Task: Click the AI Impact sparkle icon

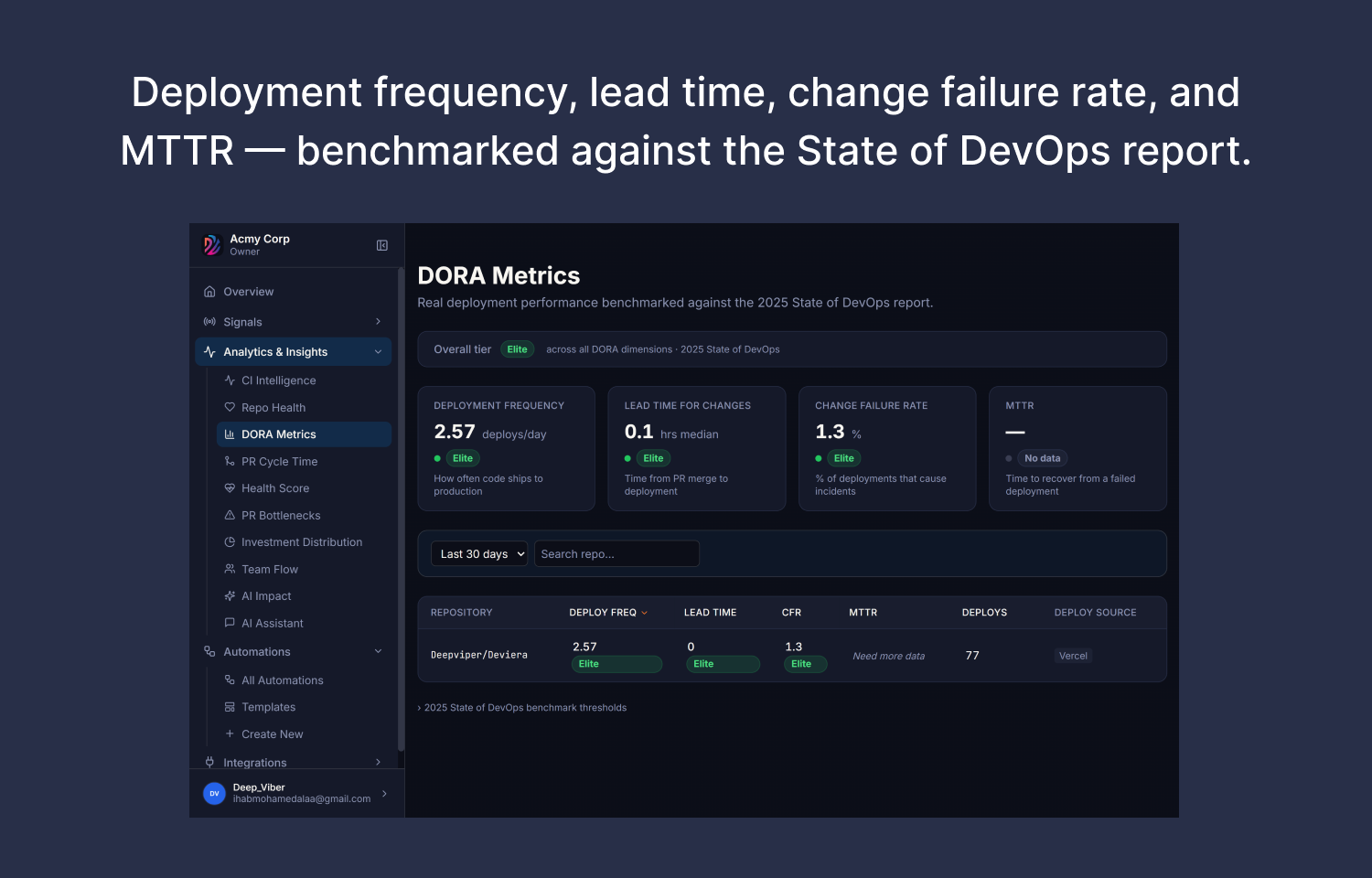Action: pyautogui.click(x=230, y=596)
